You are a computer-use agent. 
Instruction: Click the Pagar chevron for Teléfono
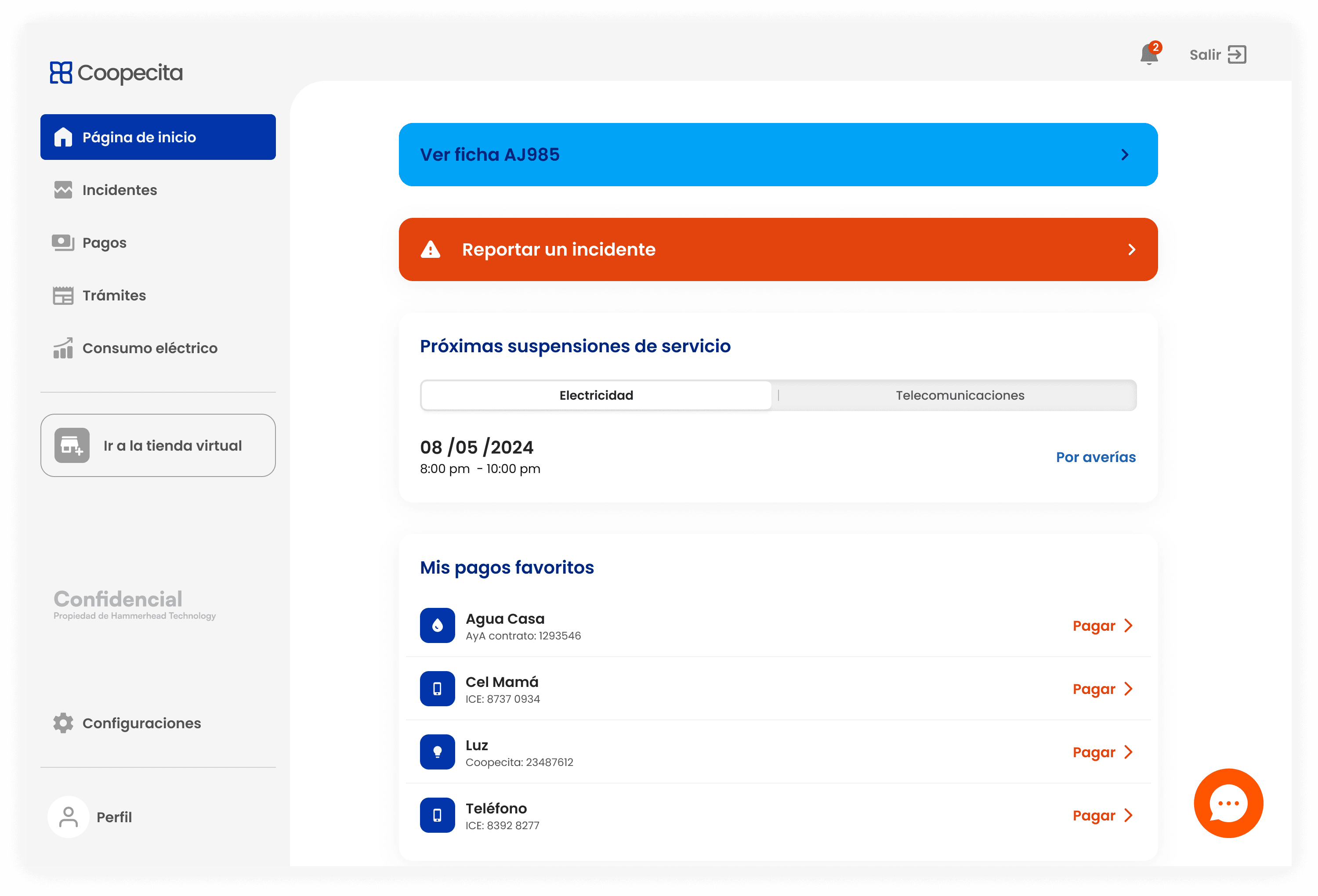(1129, 816)
